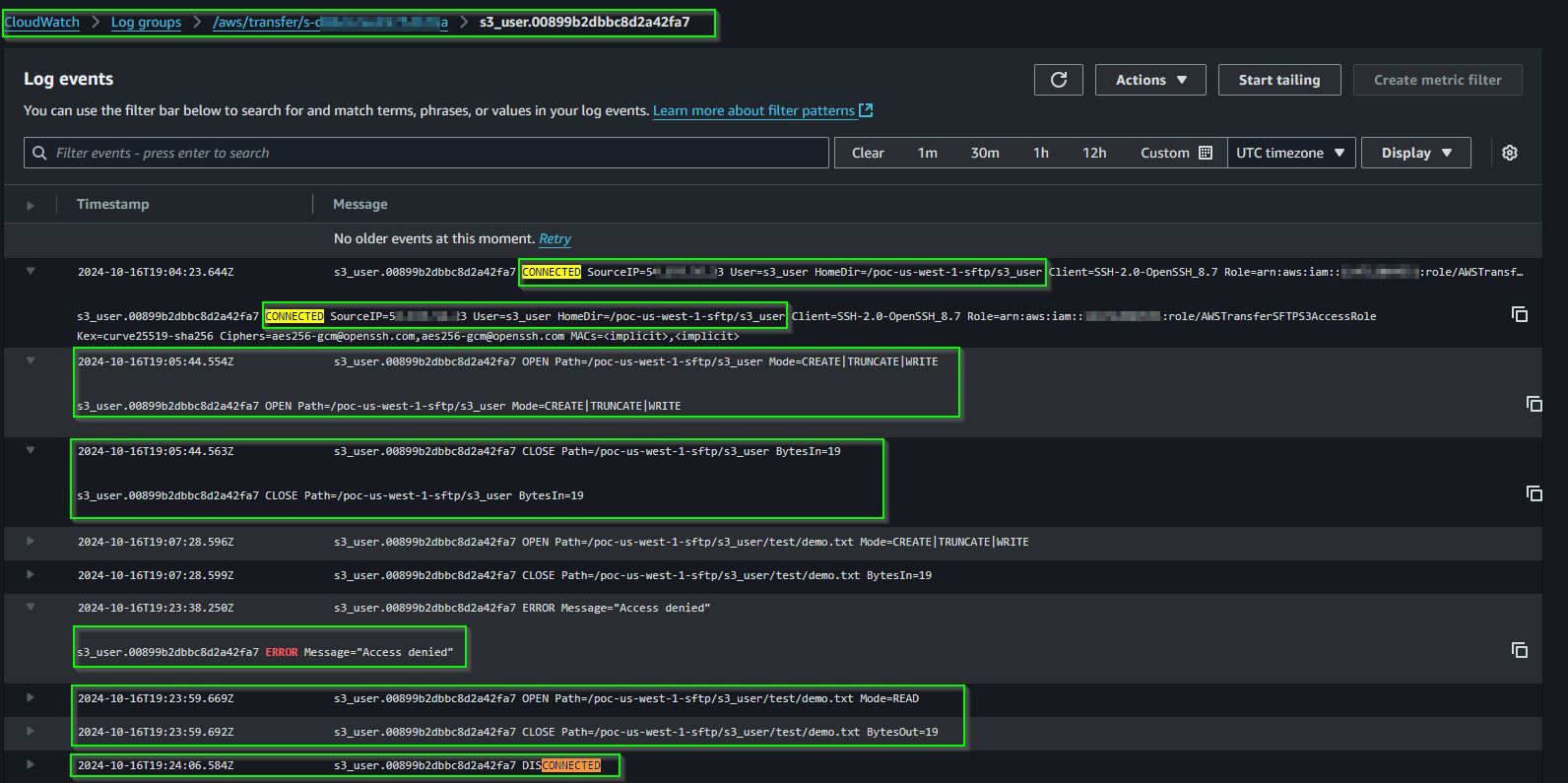Click Retry link for older events
The width and height of the screenshot is (1568, 783).
point(555,238)
